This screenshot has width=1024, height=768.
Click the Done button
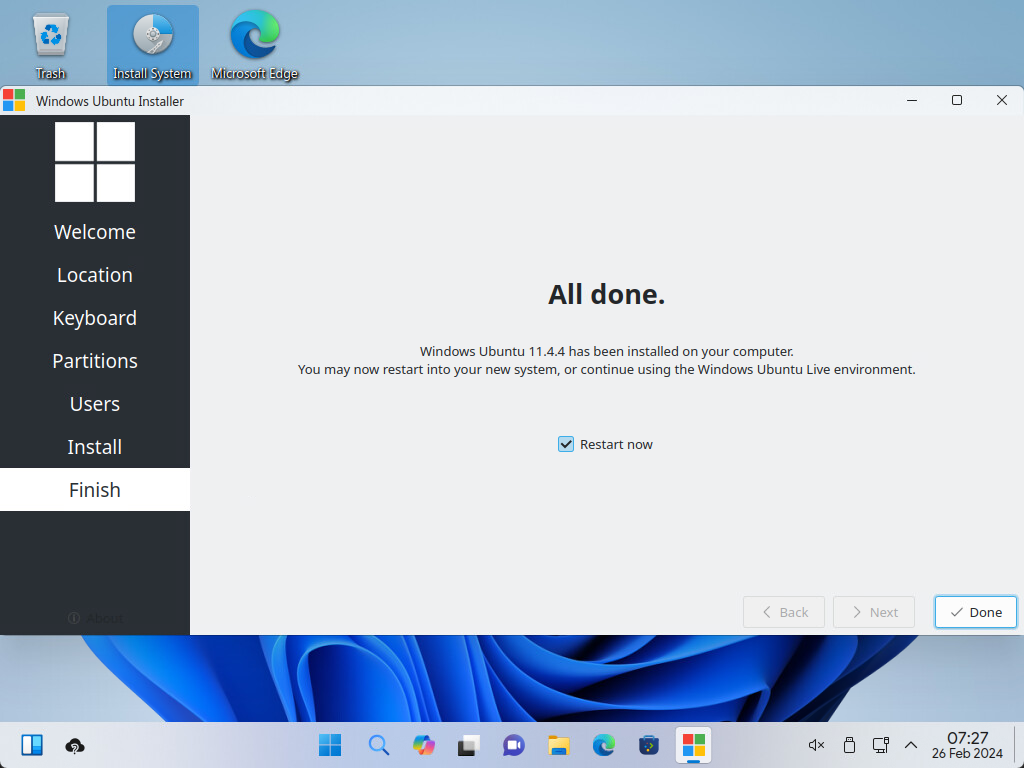point(976,612)
